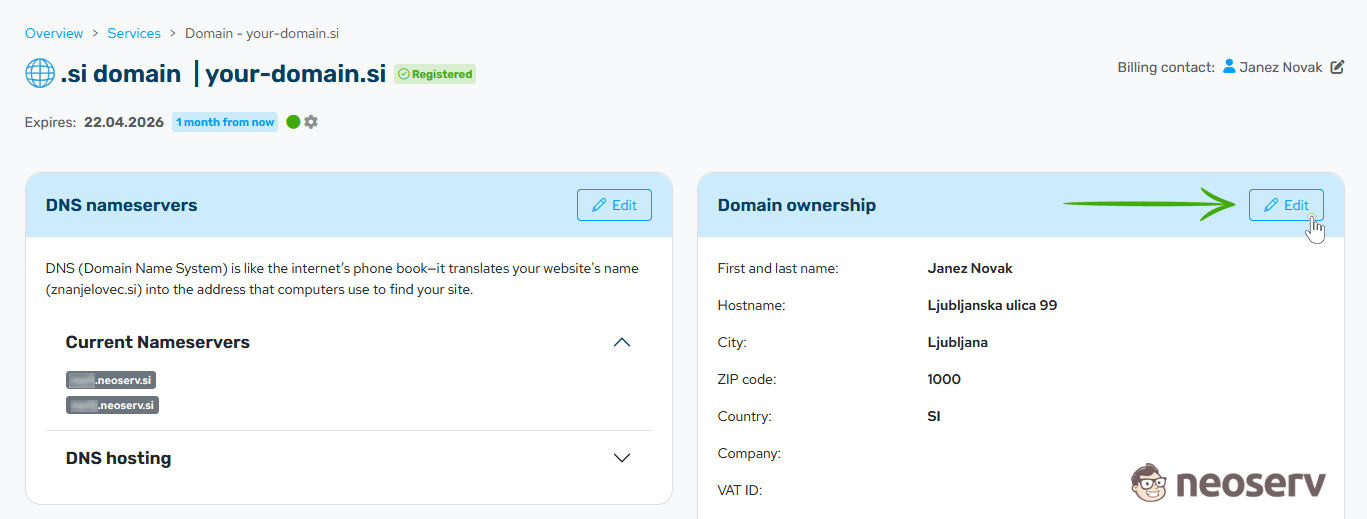Go to the Services breadcrumb
1367x519 pixels.
[x=134, y=33]
